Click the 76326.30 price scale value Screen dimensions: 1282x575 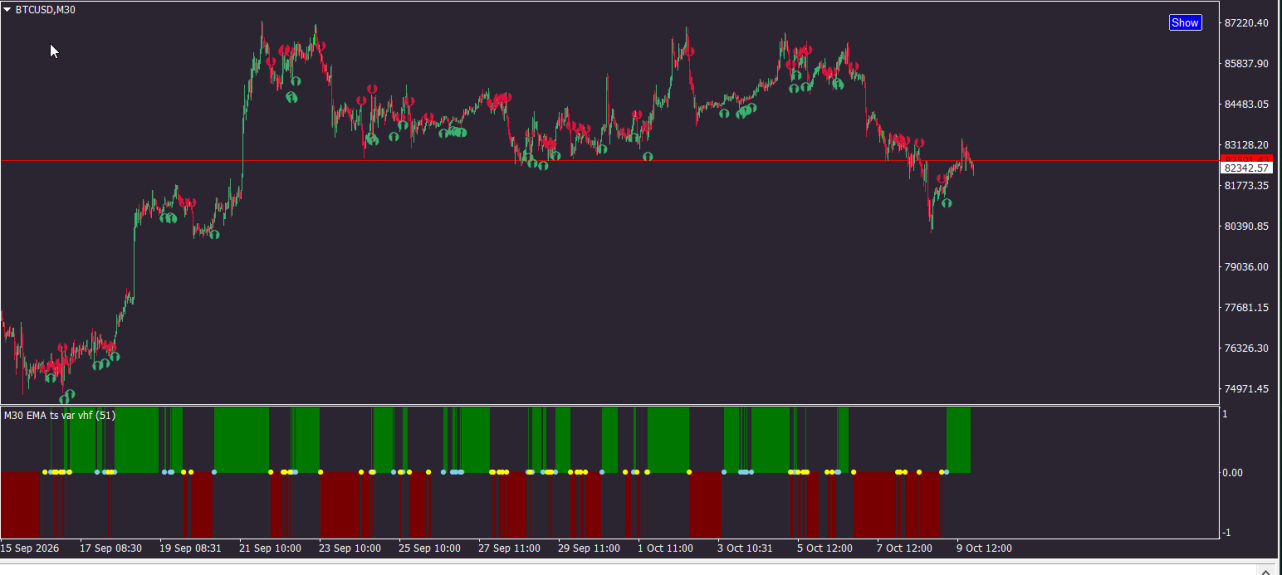pyautogui.click(x=1247, y=348)
